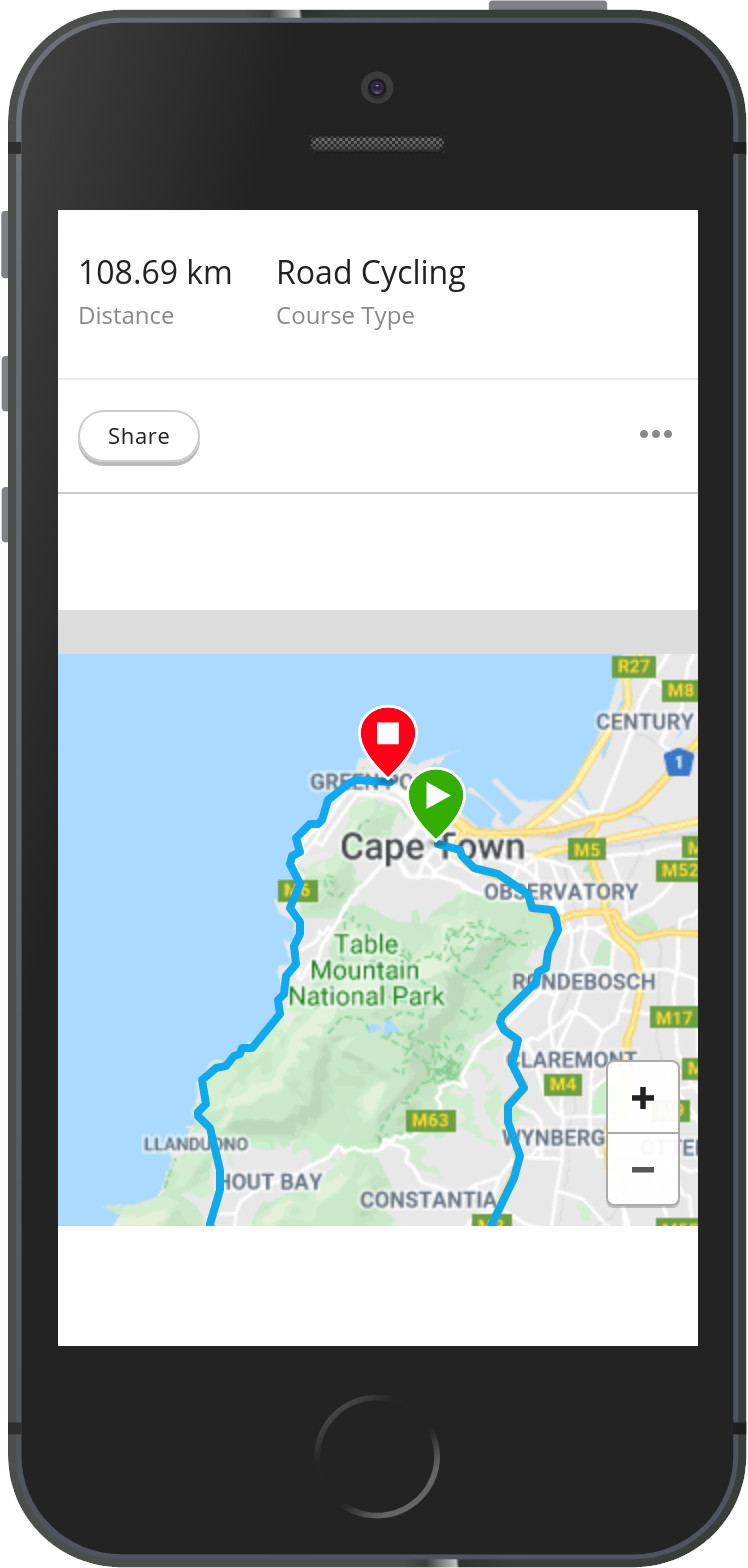This screenshot has height=1568, width=748.
Task: Click Table Mountain National Park label
Action: point(366,970)
